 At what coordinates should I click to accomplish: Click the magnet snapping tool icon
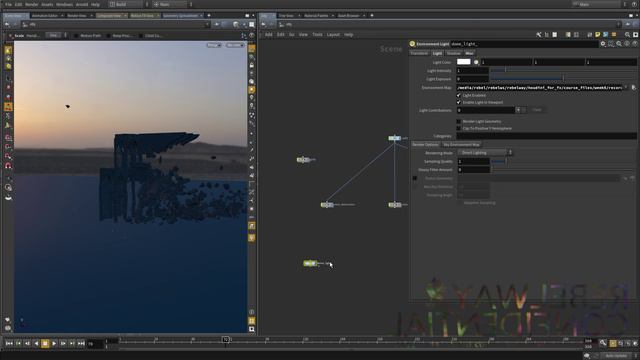click(8, 166)
